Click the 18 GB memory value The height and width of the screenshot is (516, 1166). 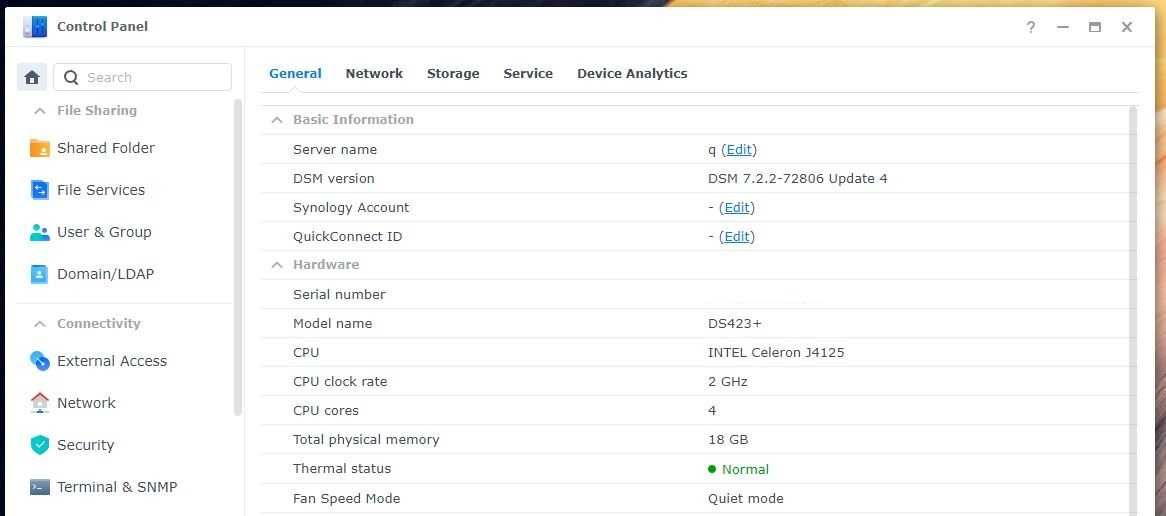pos(728,439)
